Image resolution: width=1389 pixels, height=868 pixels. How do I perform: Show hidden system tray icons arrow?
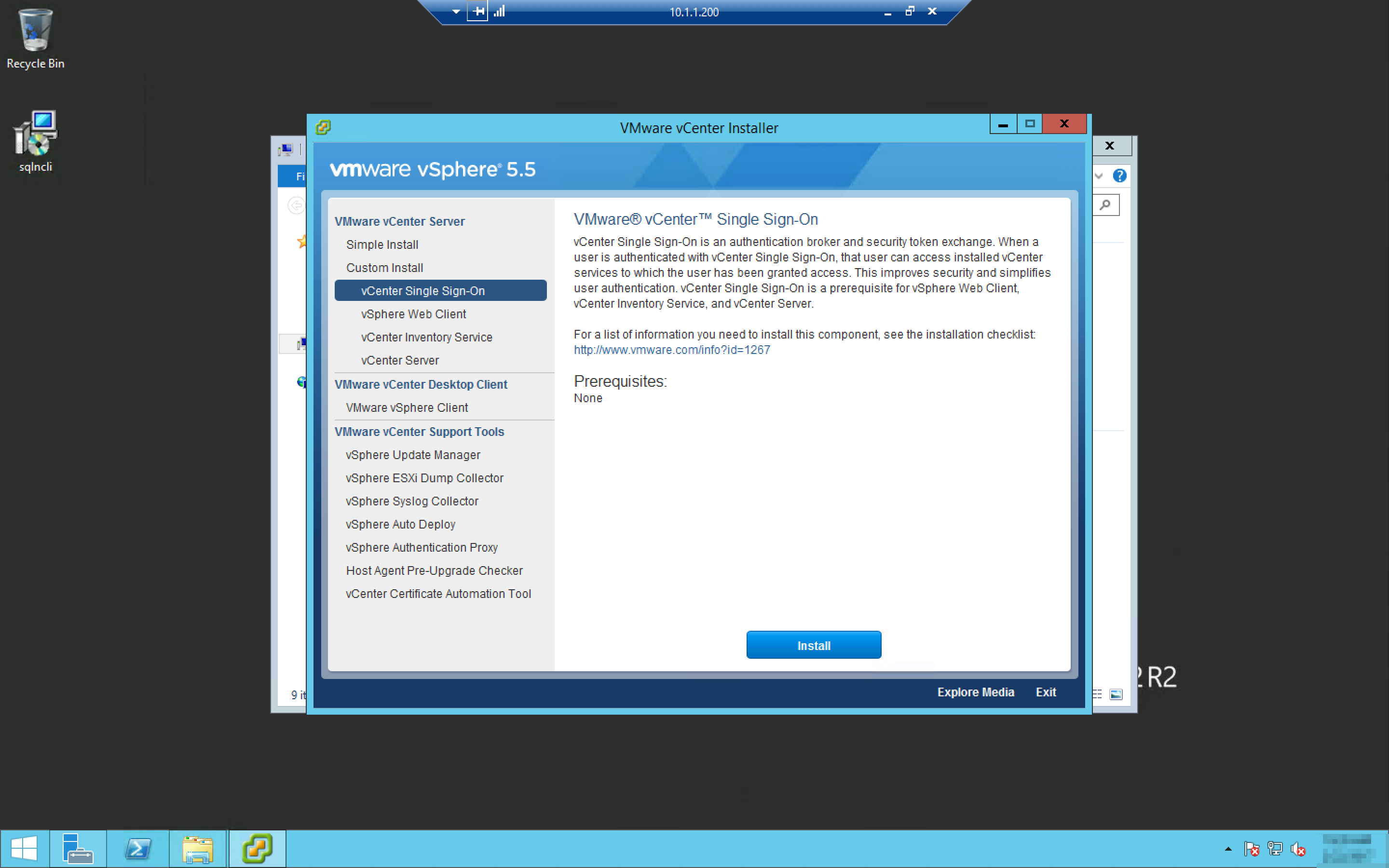point(1228,849)
